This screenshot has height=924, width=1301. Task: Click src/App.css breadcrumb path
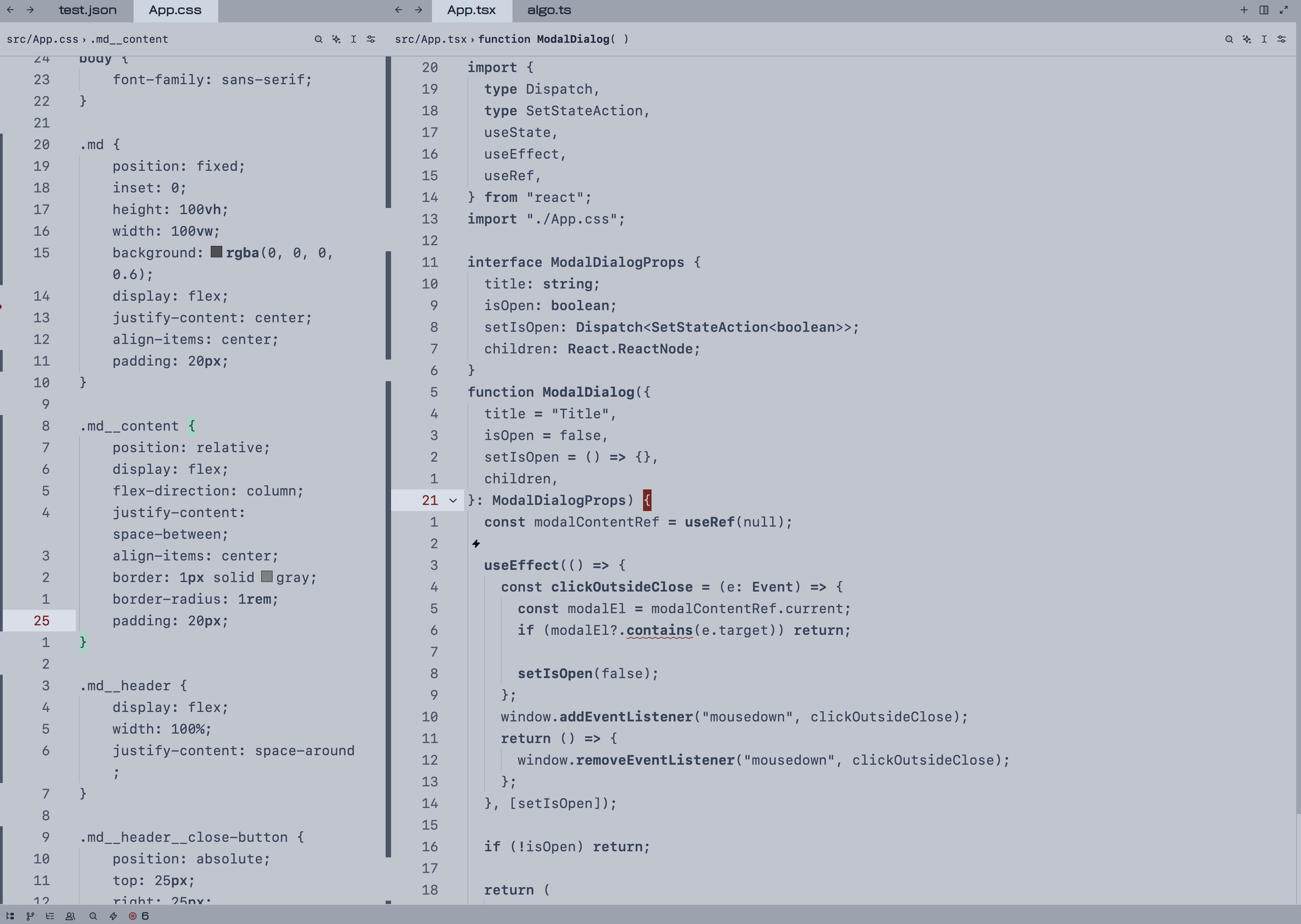[x=43, y=39]
